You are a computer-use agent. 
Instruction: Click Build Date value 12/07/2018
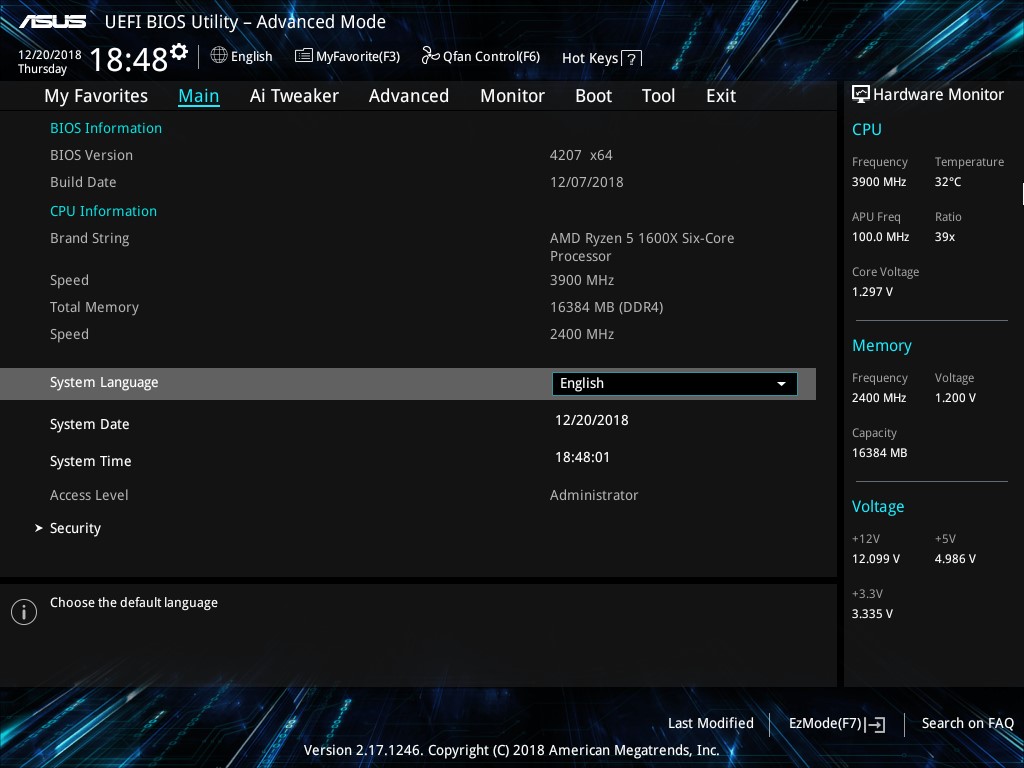click(x=586, y=182)
